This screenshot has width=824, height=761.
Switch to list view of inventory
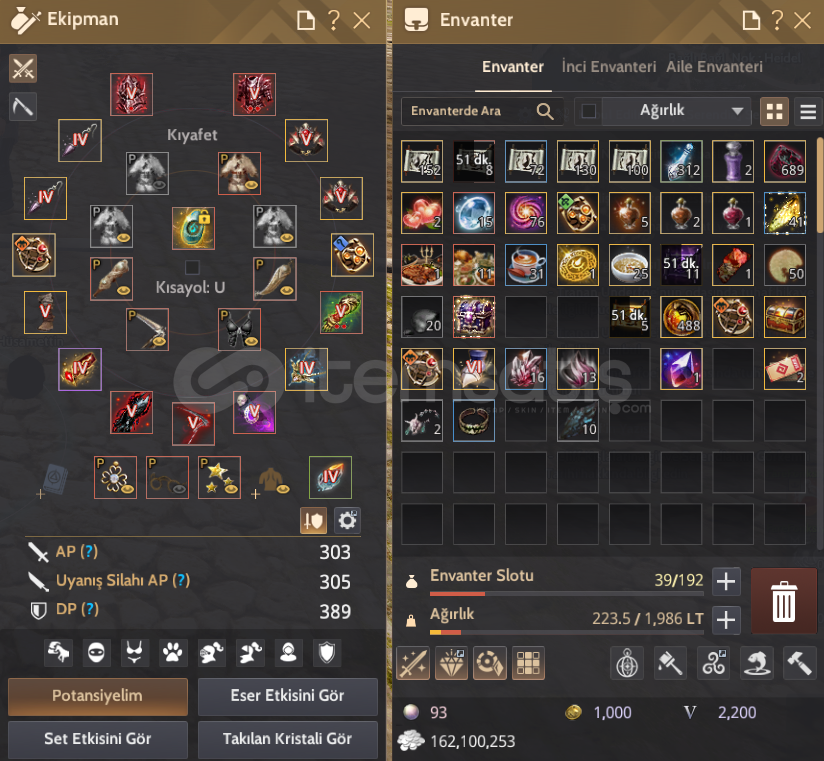click(x=808, y=111)
